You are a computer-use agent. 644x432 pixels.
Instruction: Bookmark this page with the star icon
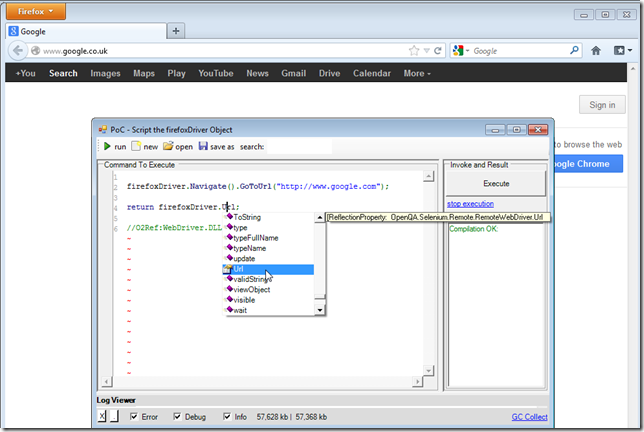coord(414,50)
